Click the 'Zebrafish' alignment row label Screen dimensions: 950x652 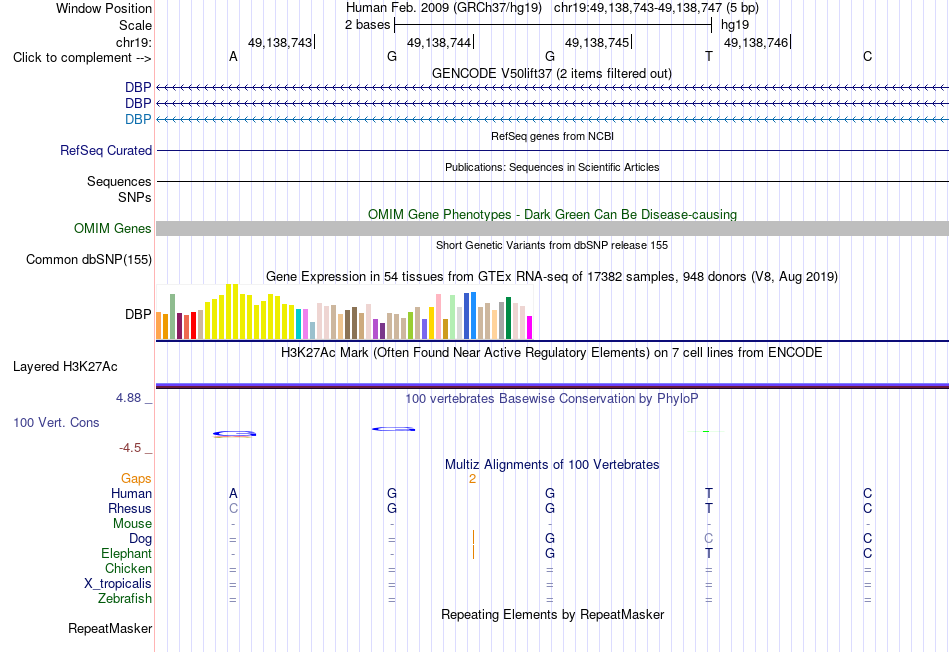click(125, 599)
